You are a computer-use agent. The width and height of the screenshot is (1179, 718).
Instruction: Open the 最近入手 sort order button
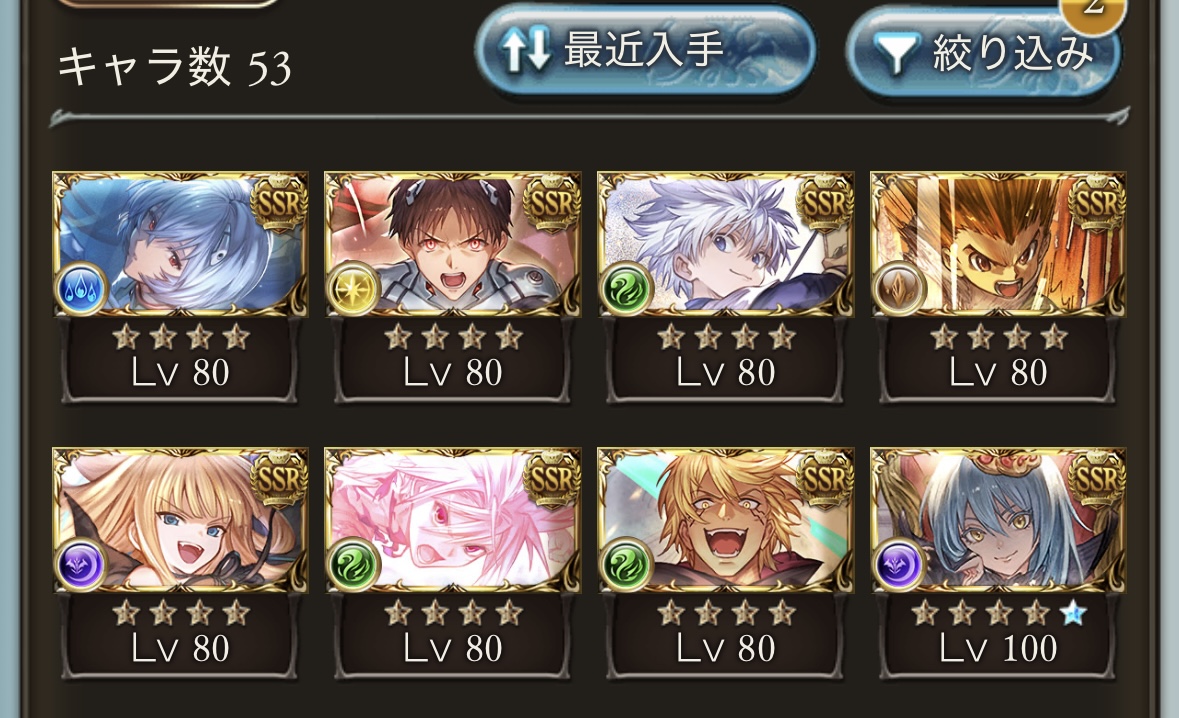pyautogui.click(x=645, y=51)
